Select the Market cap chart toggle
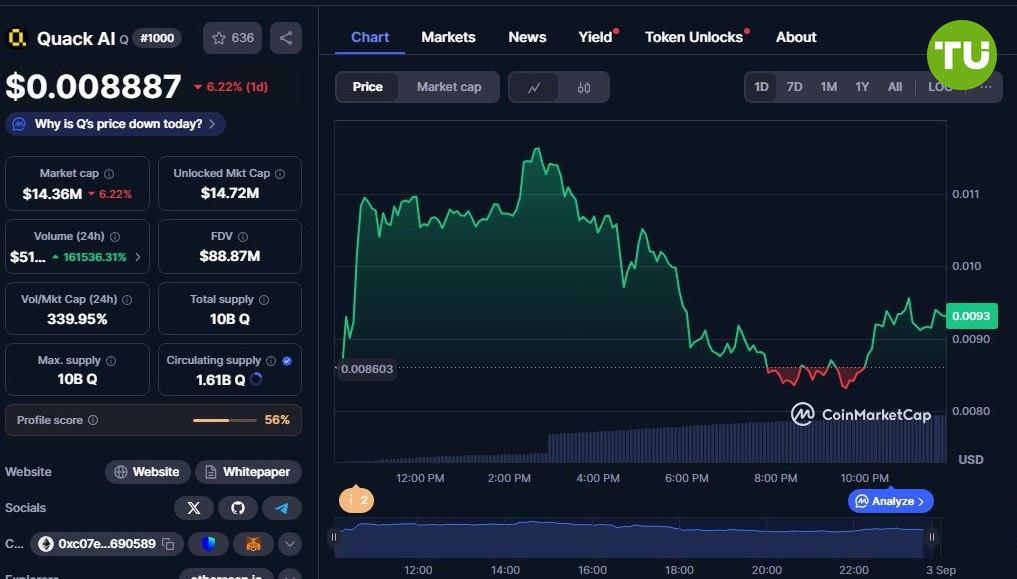 pyautogui.click(x=449, y=87)
